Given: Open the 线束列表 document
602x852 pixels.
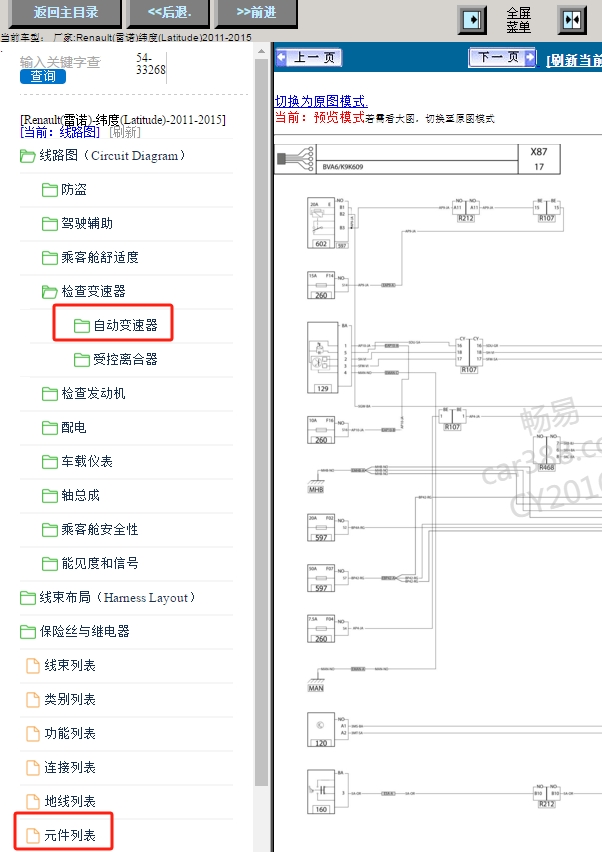Looking at the screenshot, I should [61, 665].
